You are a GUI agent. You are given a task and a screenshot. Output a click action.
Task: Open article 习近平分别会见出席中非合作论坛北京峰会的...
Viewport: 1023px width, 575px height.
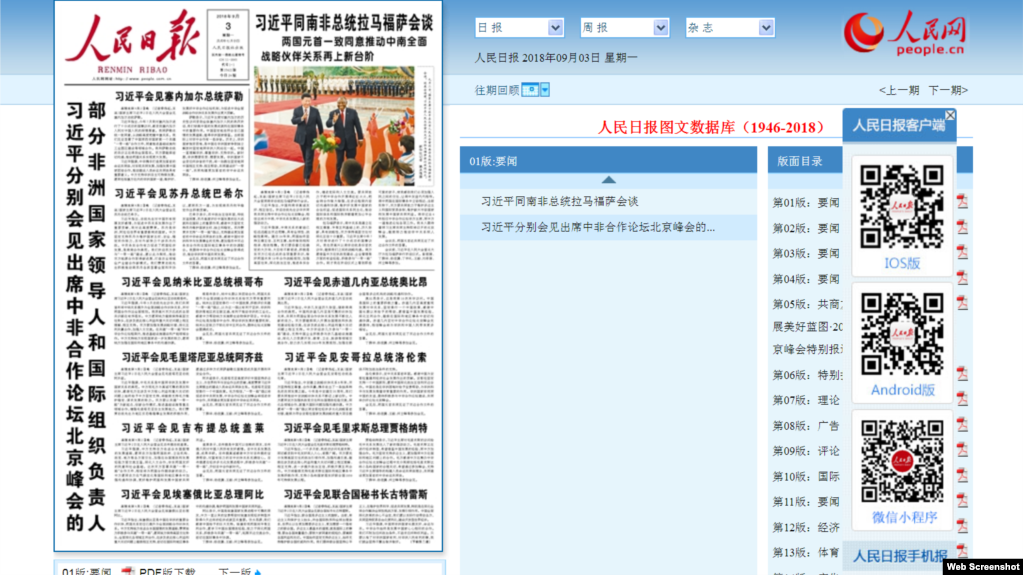(x=598, y=227)
